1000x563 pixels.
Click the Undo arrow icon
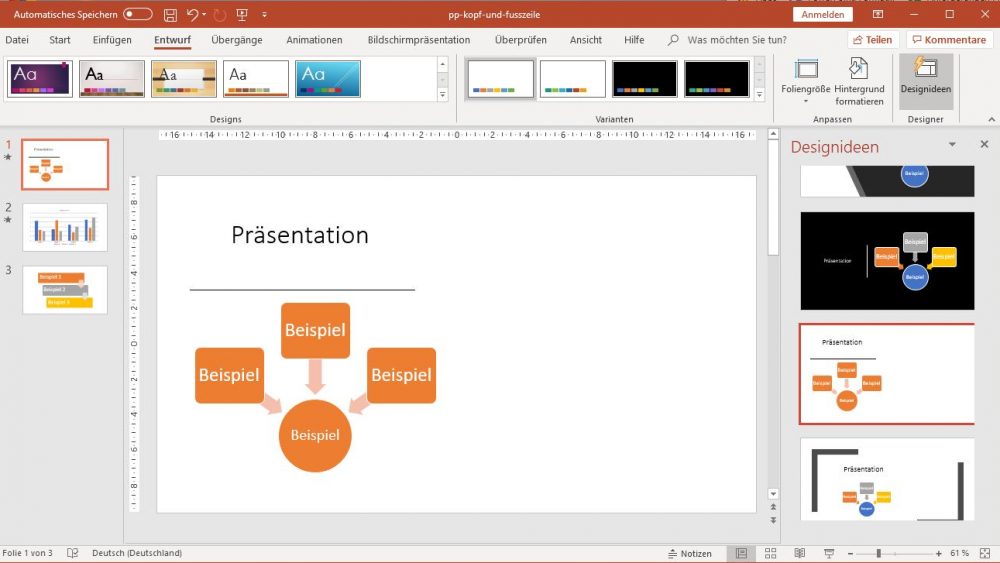193,14
